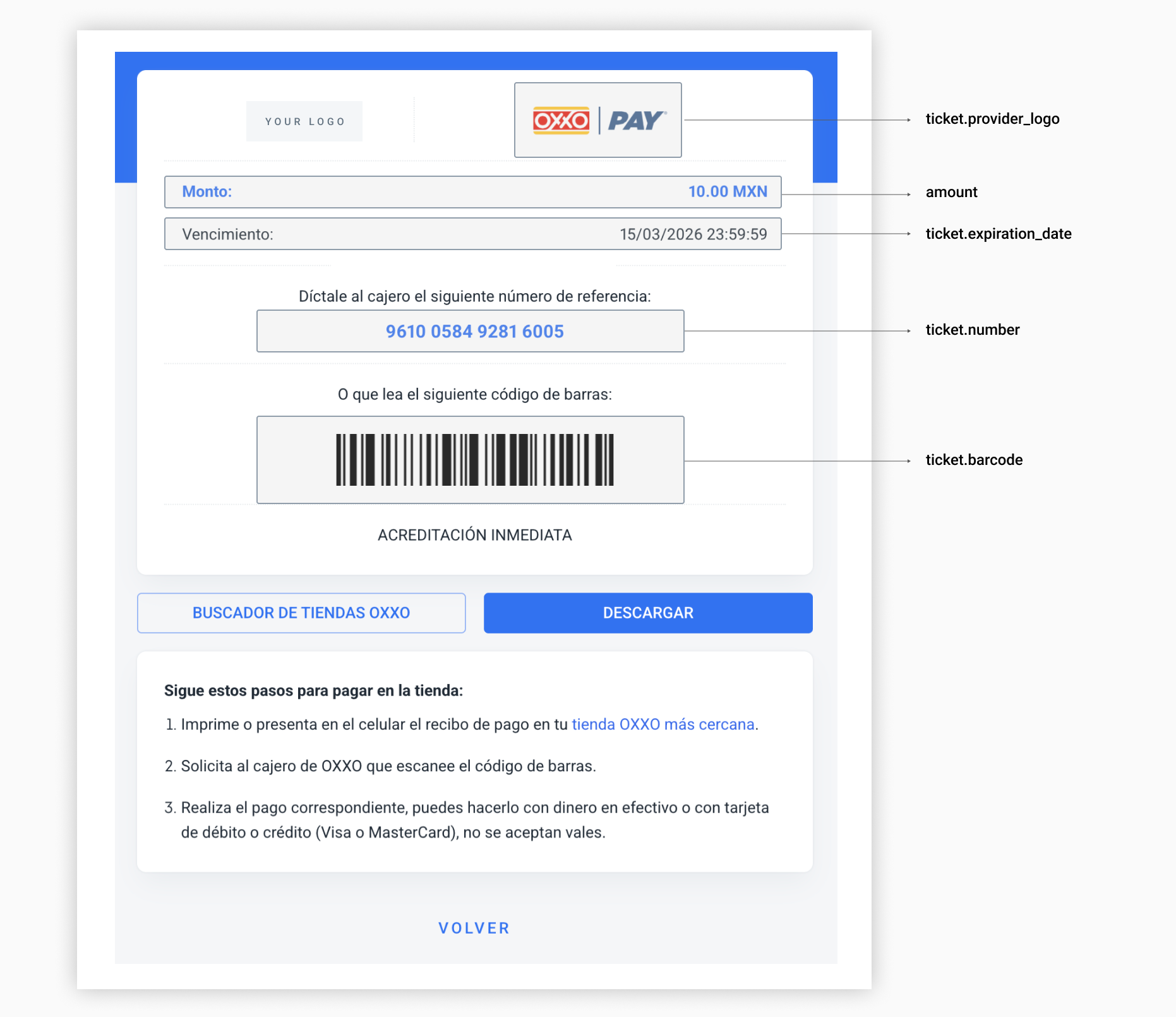Screen dimensions: 1176x1017
Task: Click the DESCARGAR button
Action: click(647, 612)
